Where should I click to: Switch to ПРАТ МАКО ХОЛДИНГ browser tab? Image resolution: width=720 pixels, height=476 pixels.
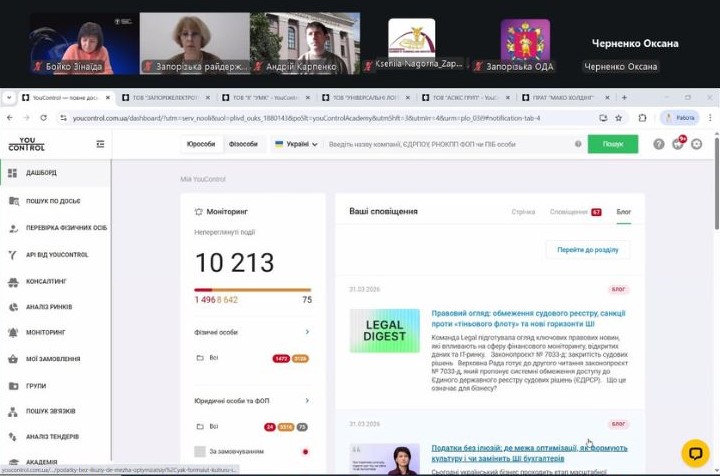click(564, 97)
